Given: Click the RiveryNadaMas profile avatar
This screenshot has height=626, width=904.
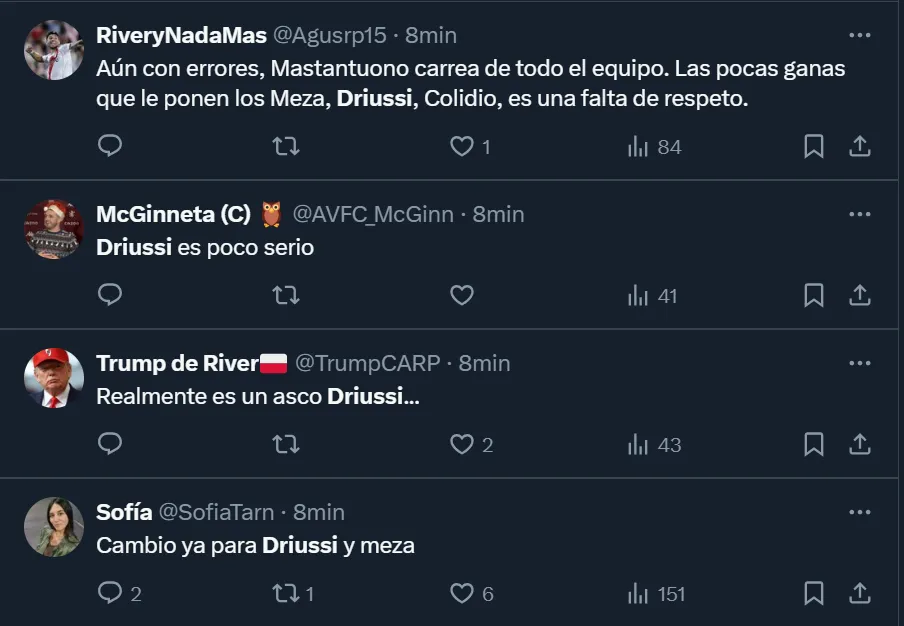Looking at the screenshot, I should pyautogui.click(x=53, y=50).
